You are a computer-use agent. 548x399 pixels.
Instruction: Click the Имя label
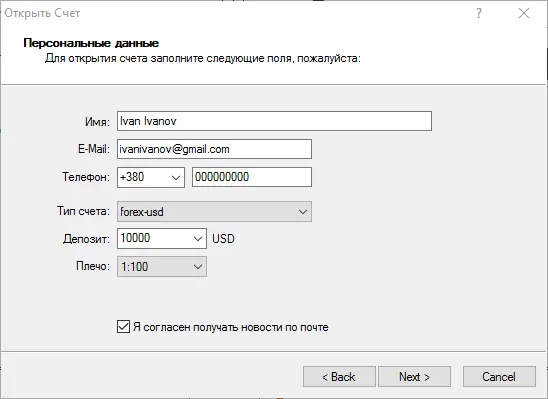click(98, 122)
